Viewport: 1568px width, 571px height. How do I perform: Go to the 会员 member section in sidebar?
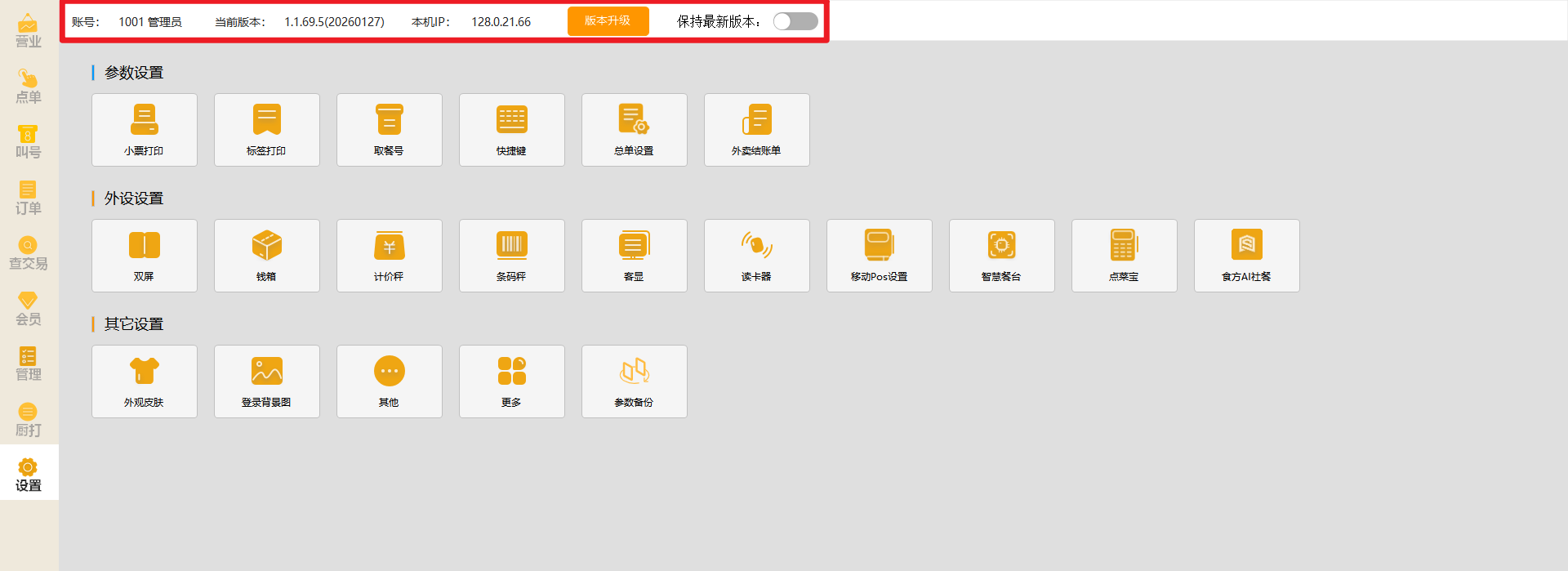(x=29, y=309)
